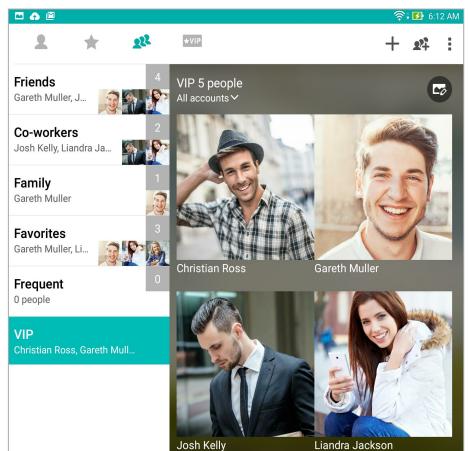Screen dimensions: 468x451
Task: Open the Co-workers group
Action: [x=89, y=140]
